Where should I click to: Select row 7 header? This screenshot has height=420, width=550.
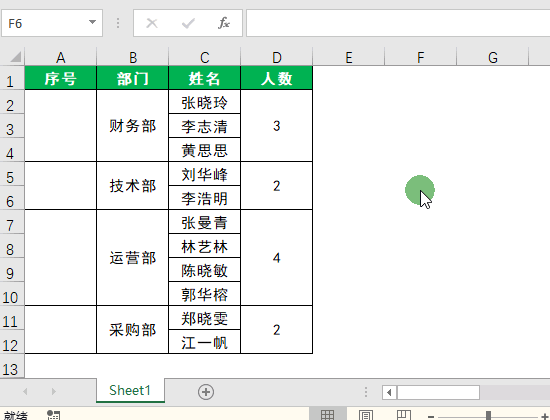(x=12, y=222)
